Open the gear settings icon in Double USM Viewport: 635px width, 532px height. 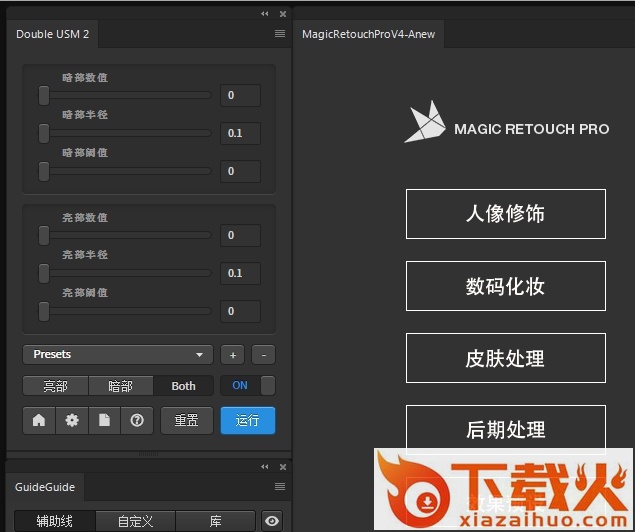72,421
